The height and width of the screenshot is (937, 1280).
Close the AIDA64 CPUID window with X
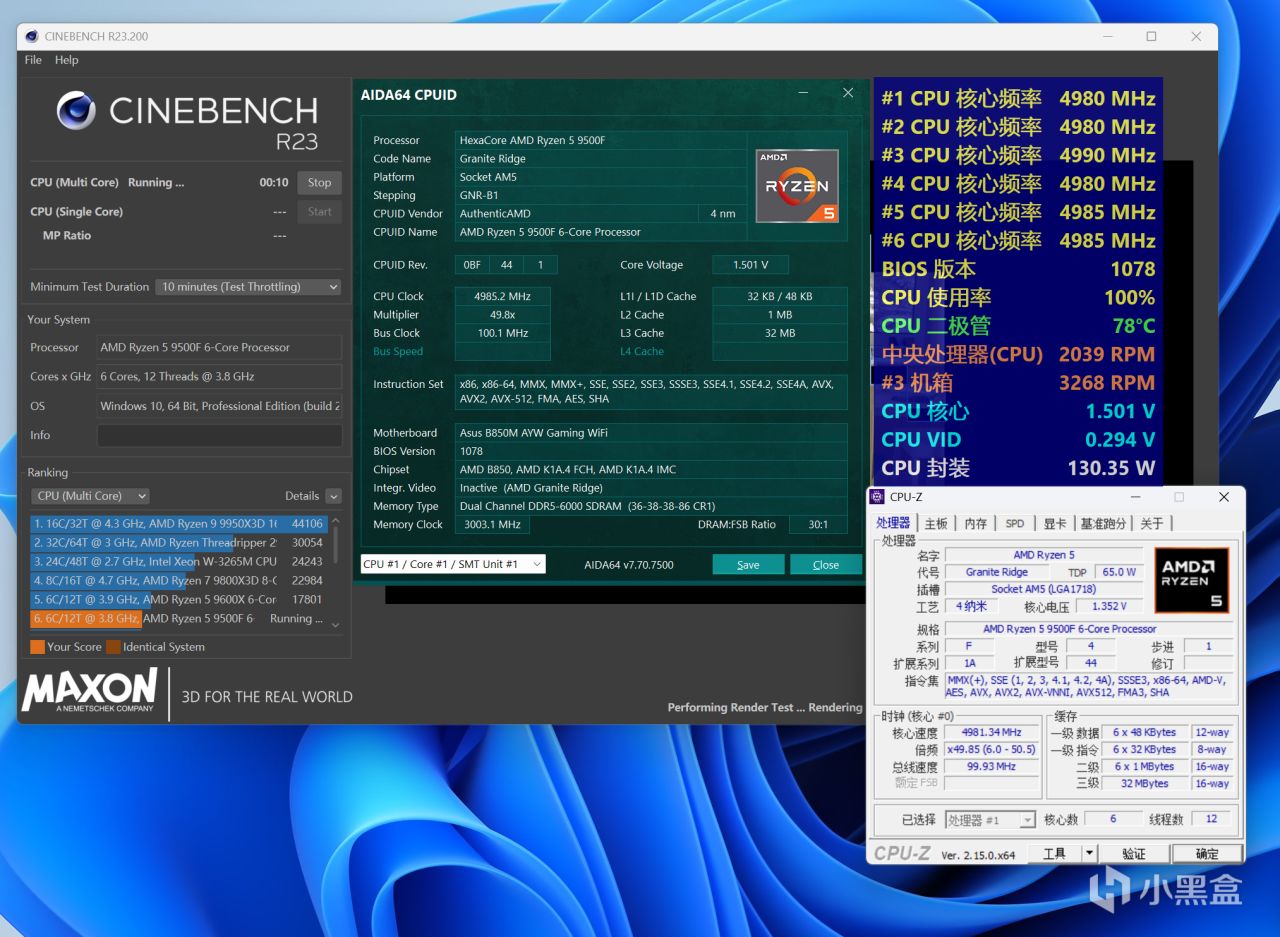(848, 93)
